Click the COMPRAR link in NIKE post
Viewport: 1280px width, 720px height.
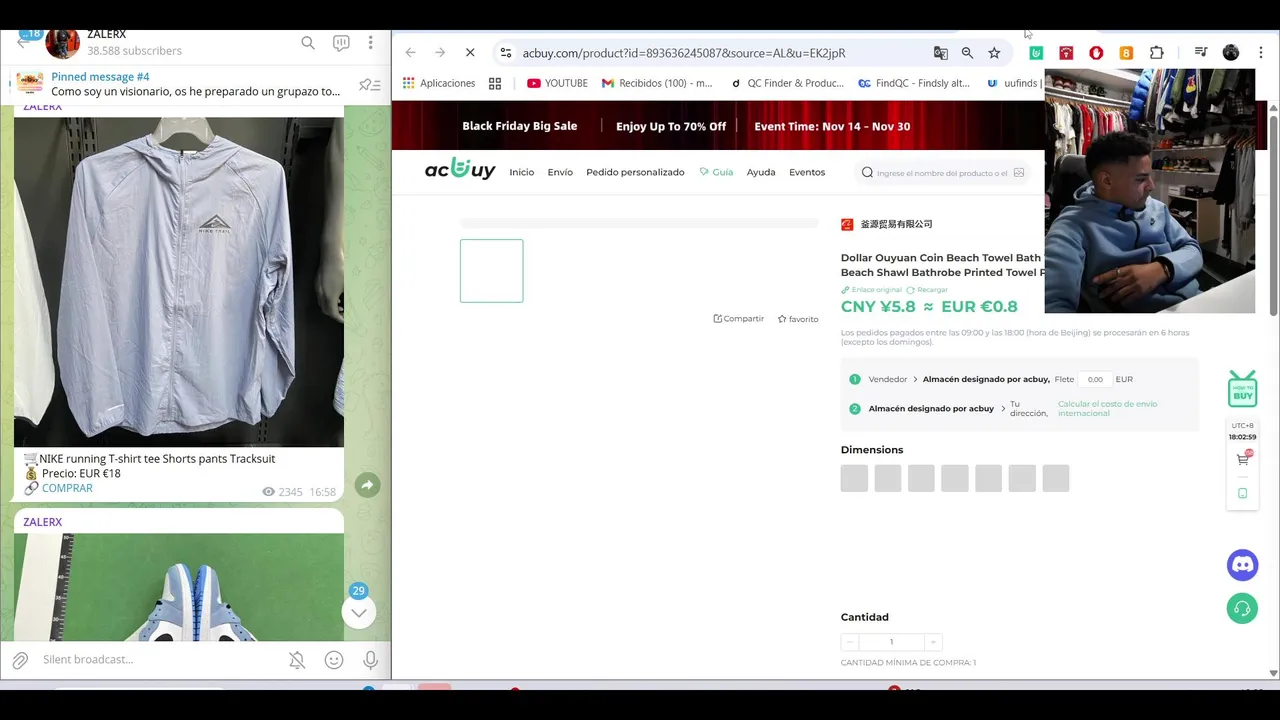pyautogui.click(x=67, y=488)
